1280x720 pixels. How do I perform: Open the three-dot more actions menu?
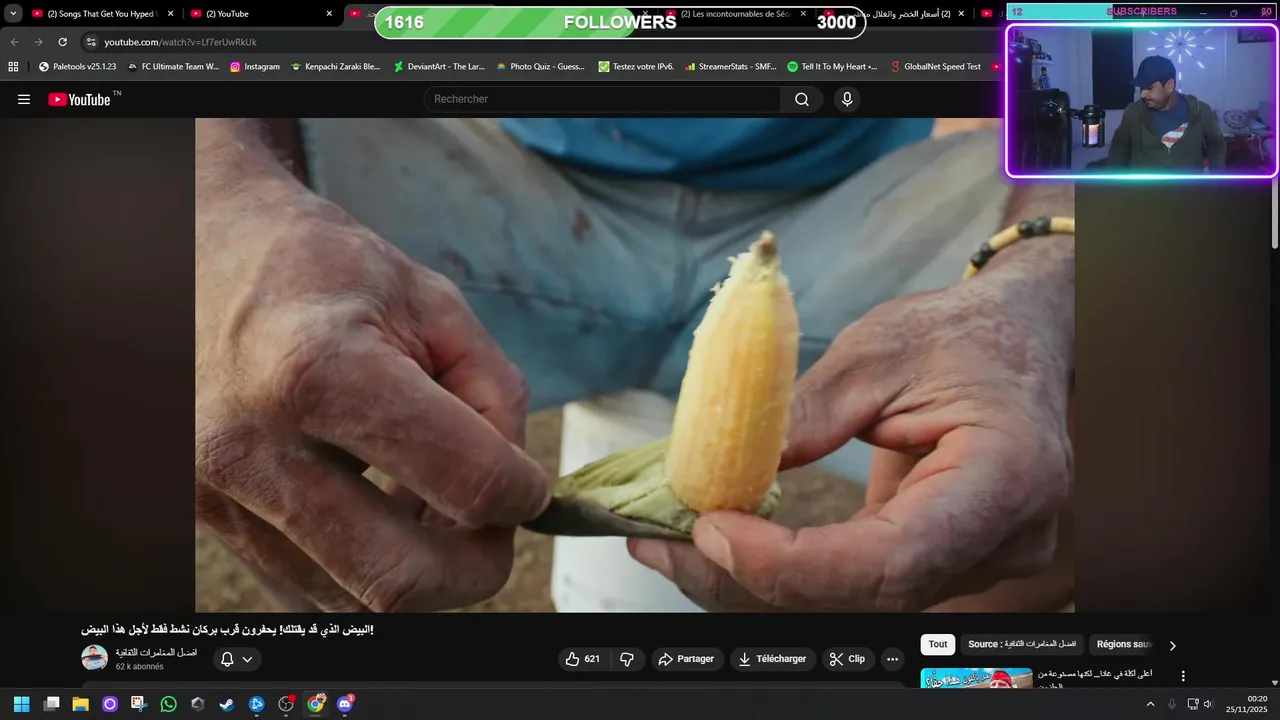[893, 659]
